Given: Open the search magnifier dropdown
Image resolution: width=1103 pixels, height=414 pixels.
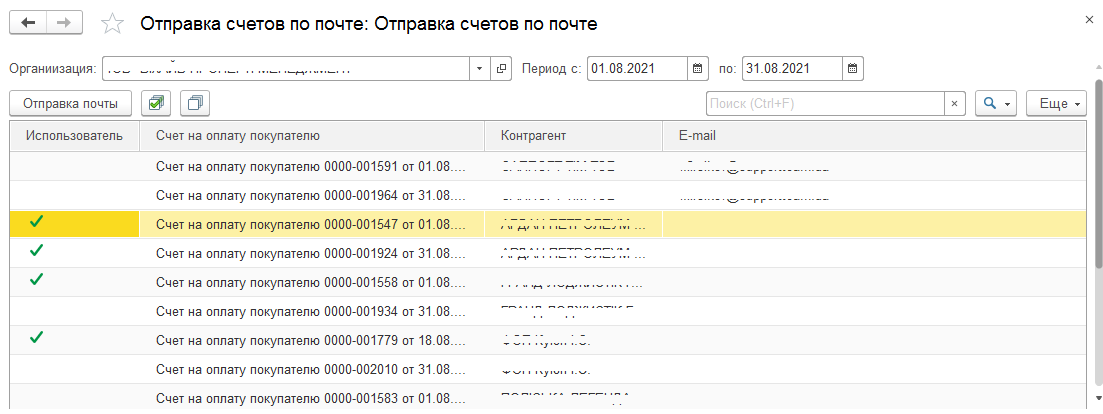Looking at the screenshot, I should click(x=994, y=103).
